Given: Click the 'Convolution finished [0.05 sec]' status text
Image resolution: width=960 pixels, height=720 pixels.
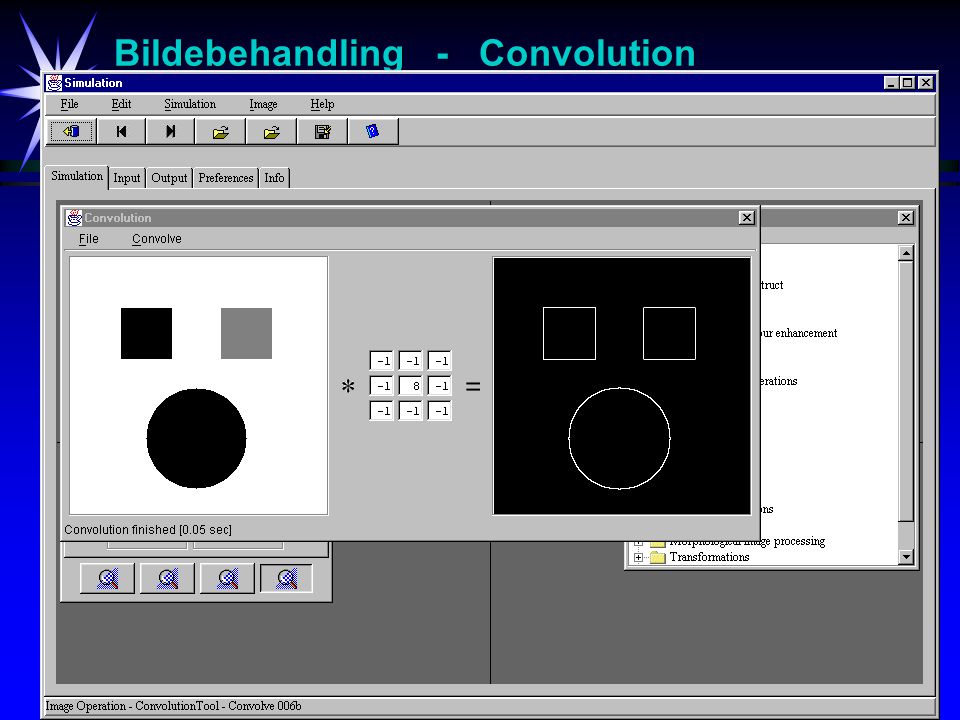Looking at the screenshot, I should click(148, 530).
